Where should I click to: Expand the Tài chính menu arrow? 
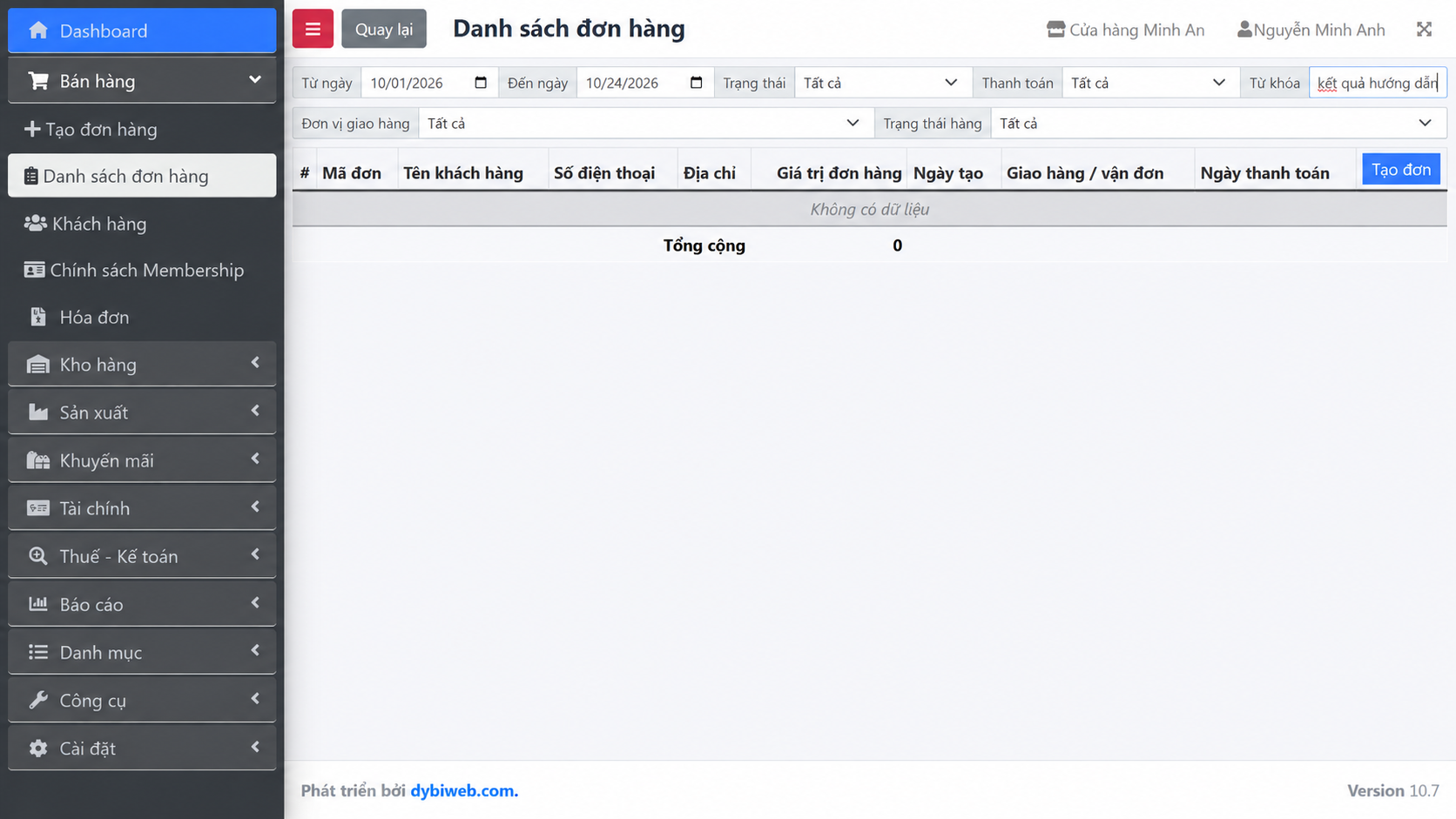[x=255, y=507]
